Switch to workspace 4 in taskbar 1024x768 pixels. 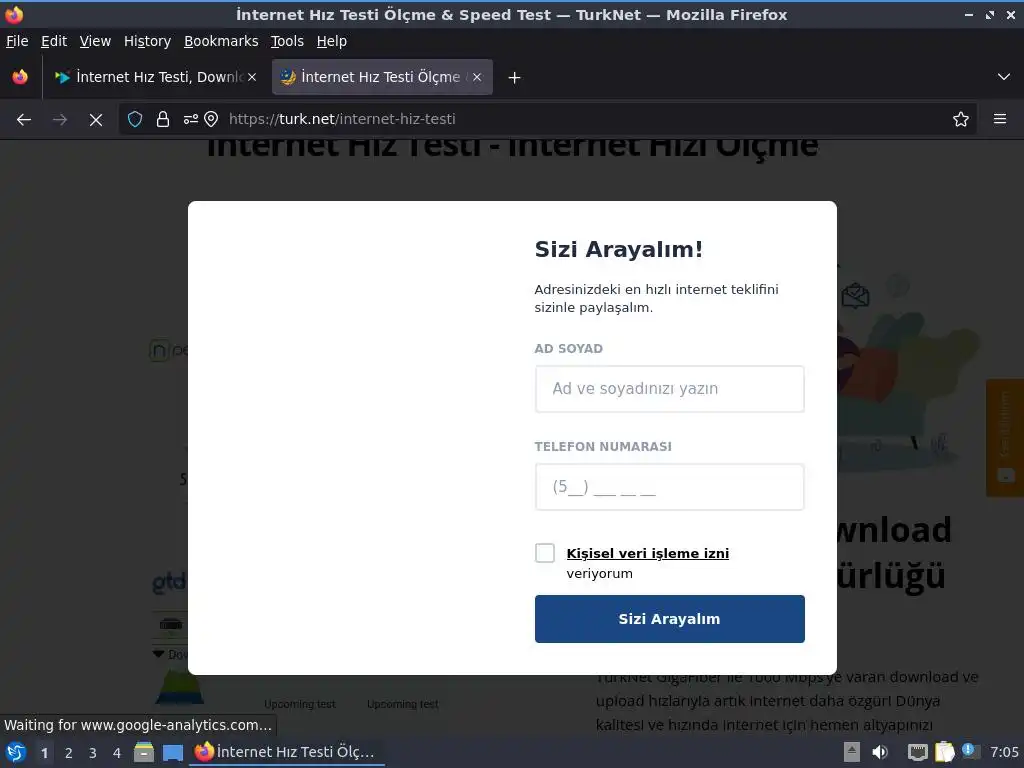tap(117, 752)
